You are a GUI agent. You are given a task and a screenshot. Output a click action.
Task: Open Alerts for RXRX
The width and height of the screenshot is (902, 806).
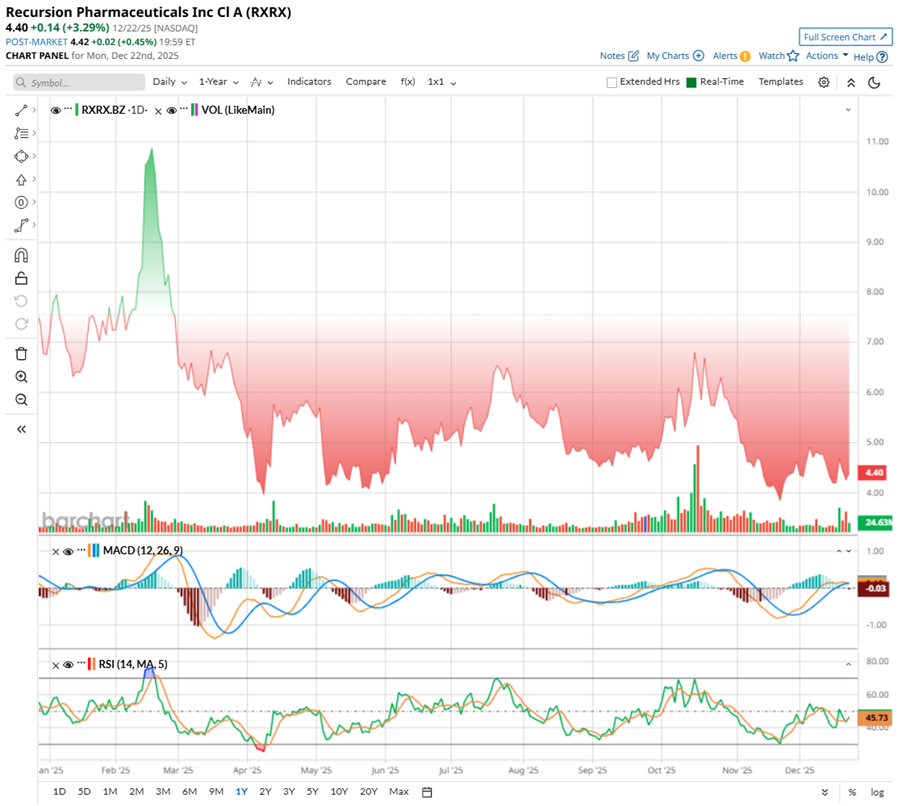[731, 56]
